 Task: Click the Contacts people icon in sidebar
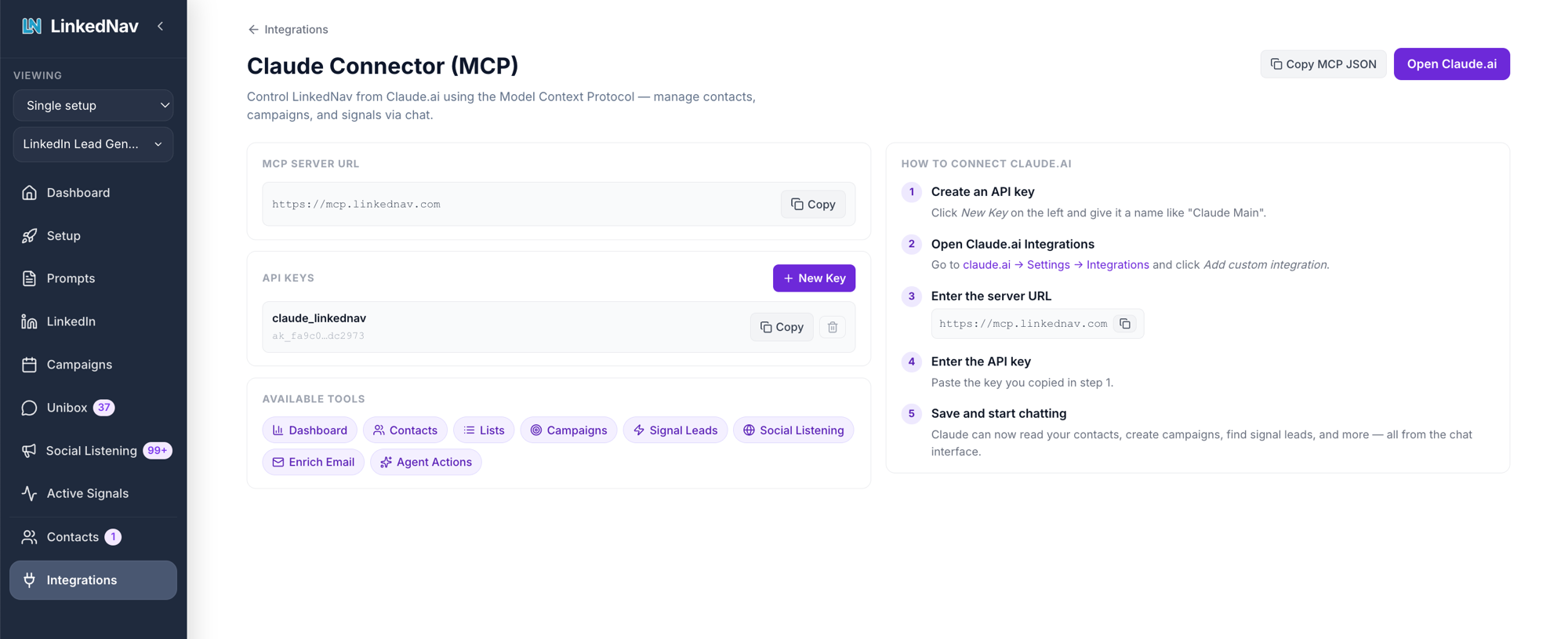pos(29,537)
